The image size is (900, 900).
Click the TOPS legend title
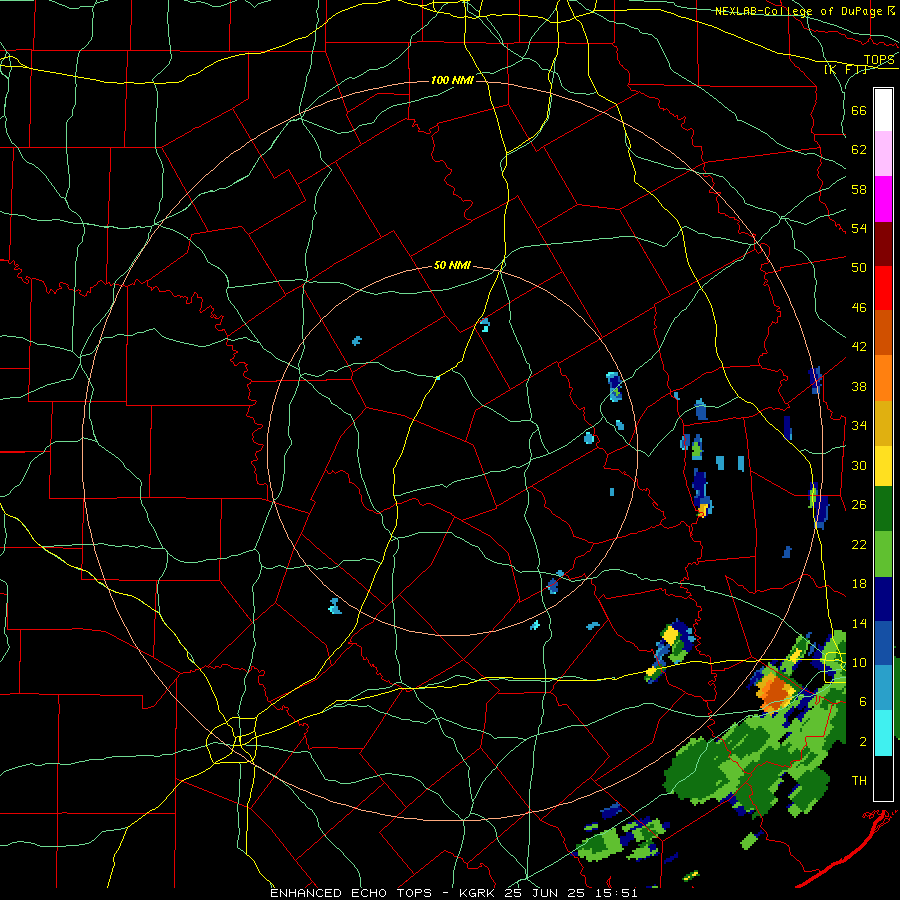(879, 60)
